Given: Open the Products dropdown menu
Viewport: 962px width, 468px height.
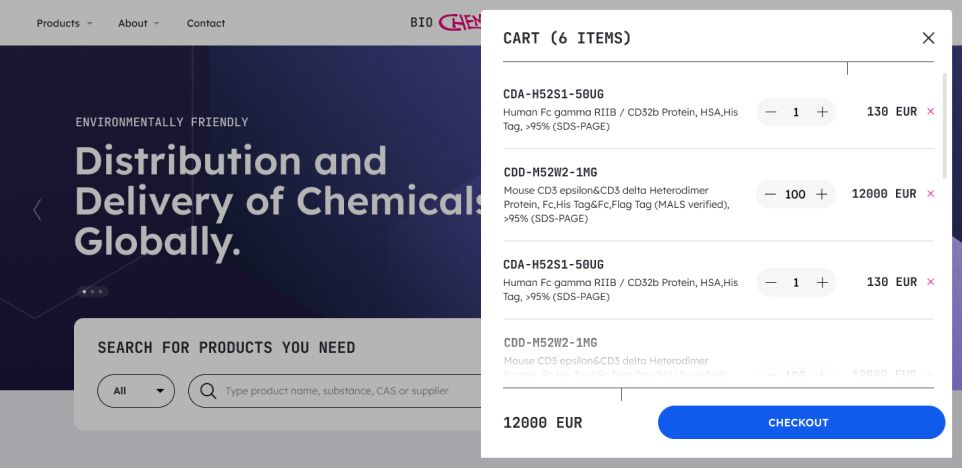Looking at the screenshot, I should click(x=64, y=23).
